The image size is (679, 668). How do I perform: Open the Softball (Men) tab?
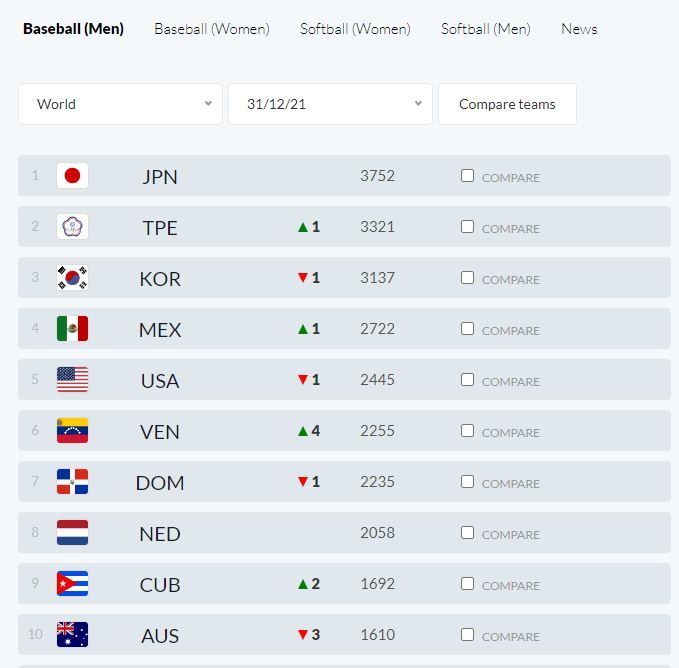coord(486,29)
